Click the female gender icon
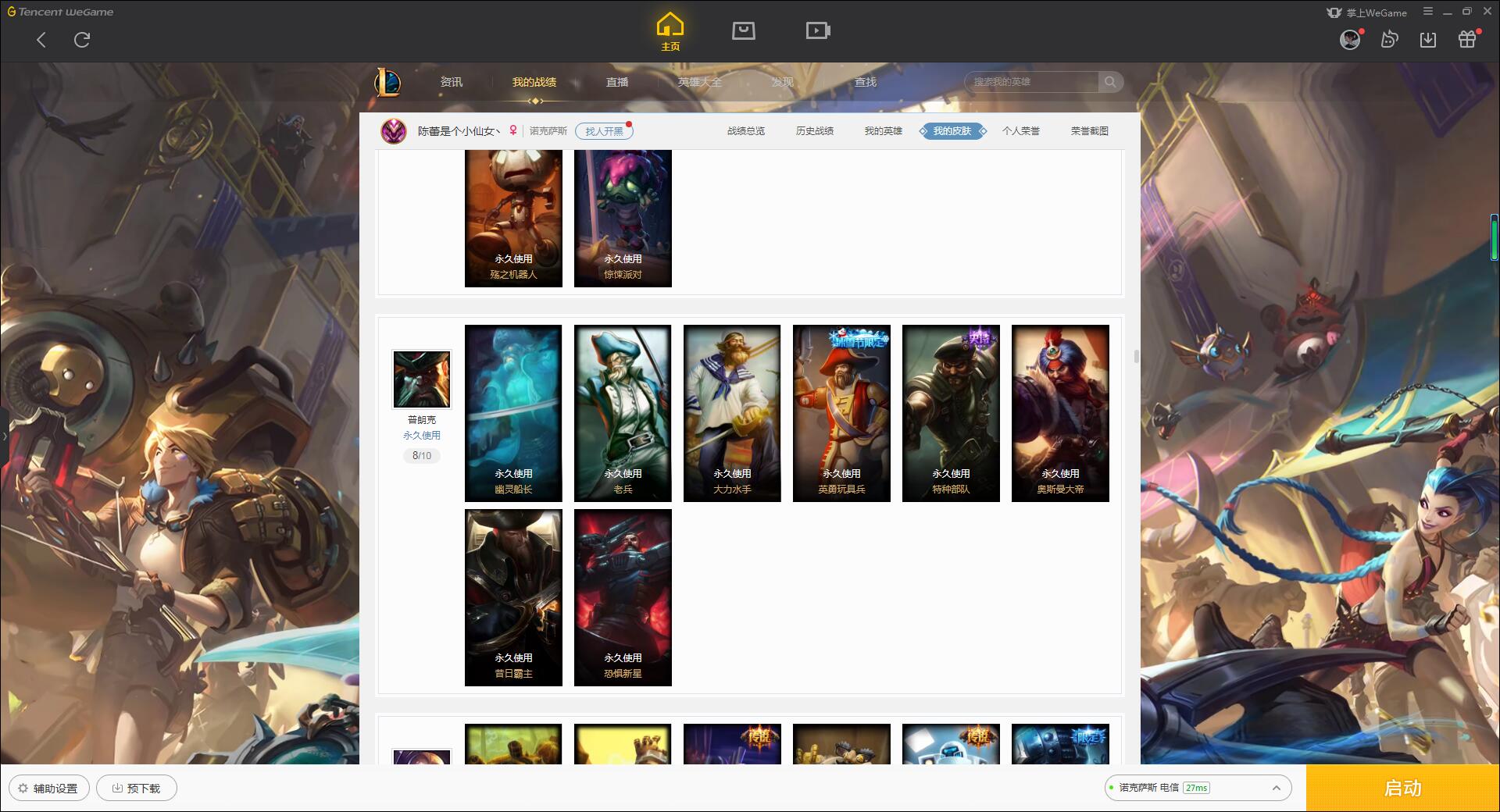This screenshot has height=812, width=1500. coord(513,131)
